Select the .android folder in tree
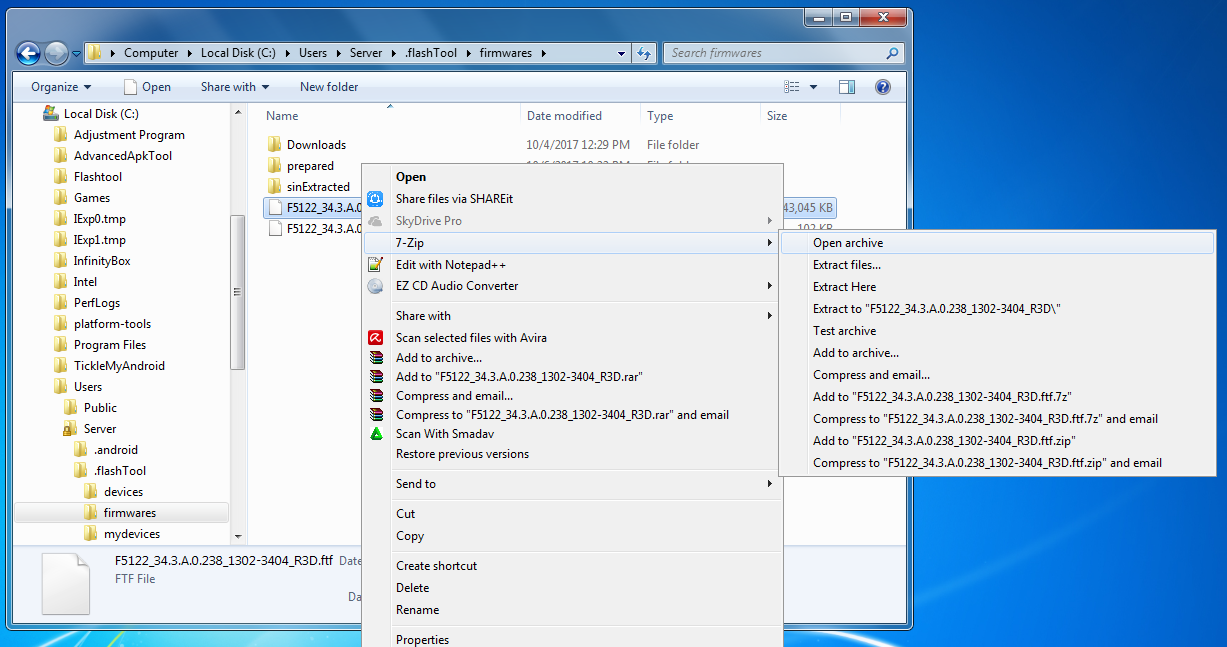Viewport: 1227px width, 647px height. 116,450
